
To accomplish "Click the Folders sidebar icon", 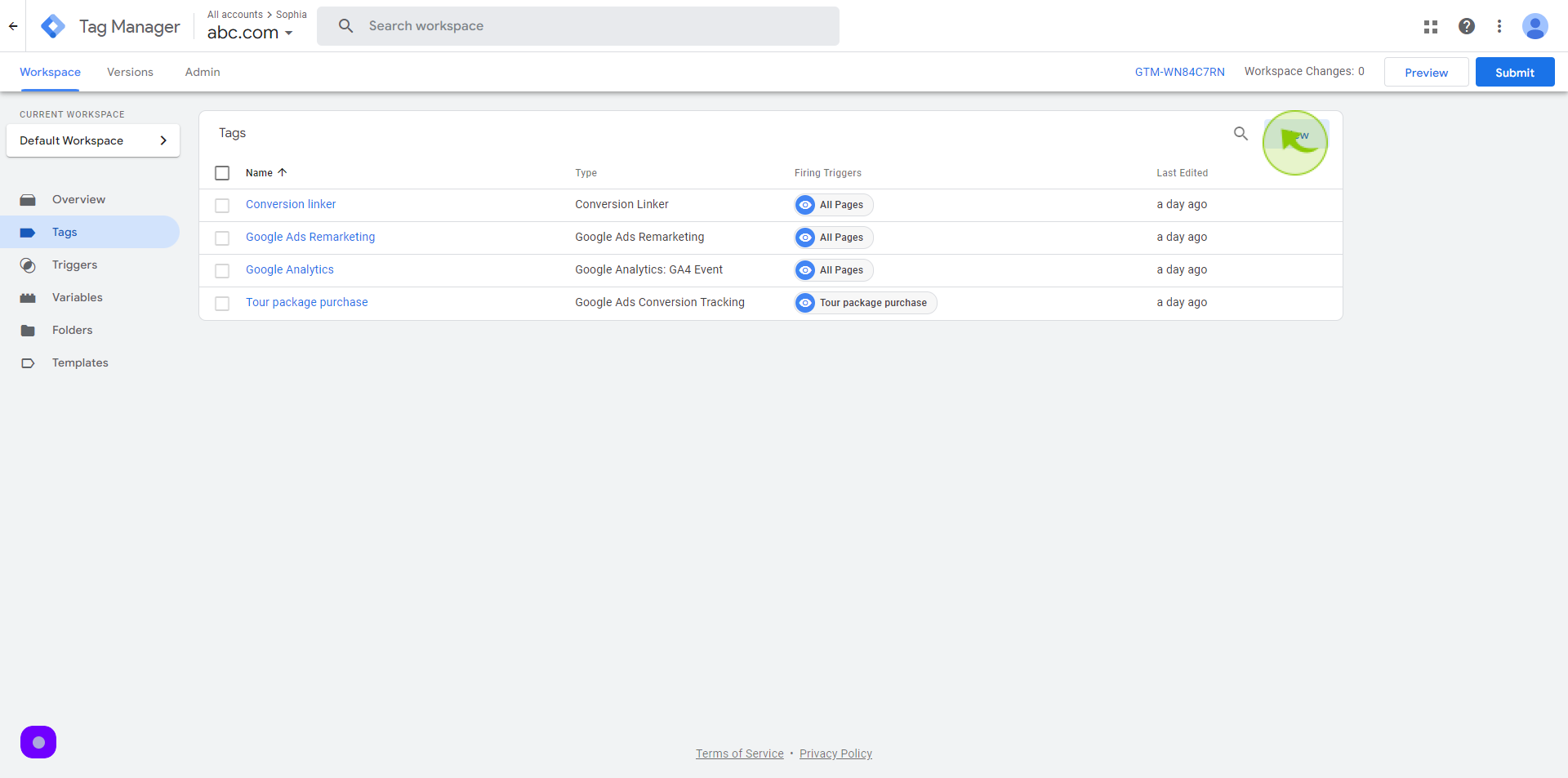I will [28, 330].
